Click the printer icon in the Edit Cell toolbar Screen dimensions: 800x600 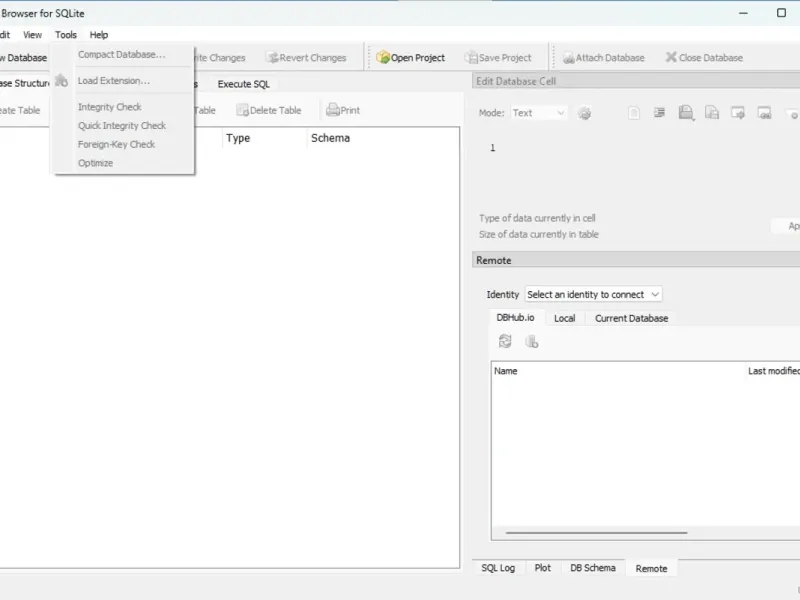point(685,112)
